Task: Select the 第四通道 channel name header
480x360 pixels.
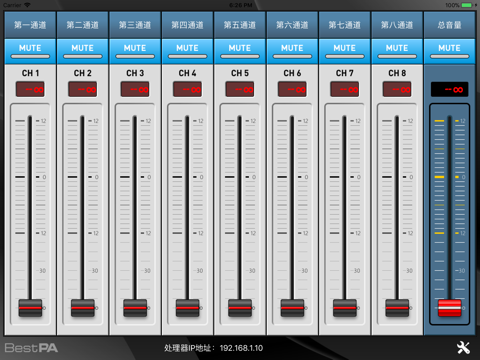Action: point(187,25)
